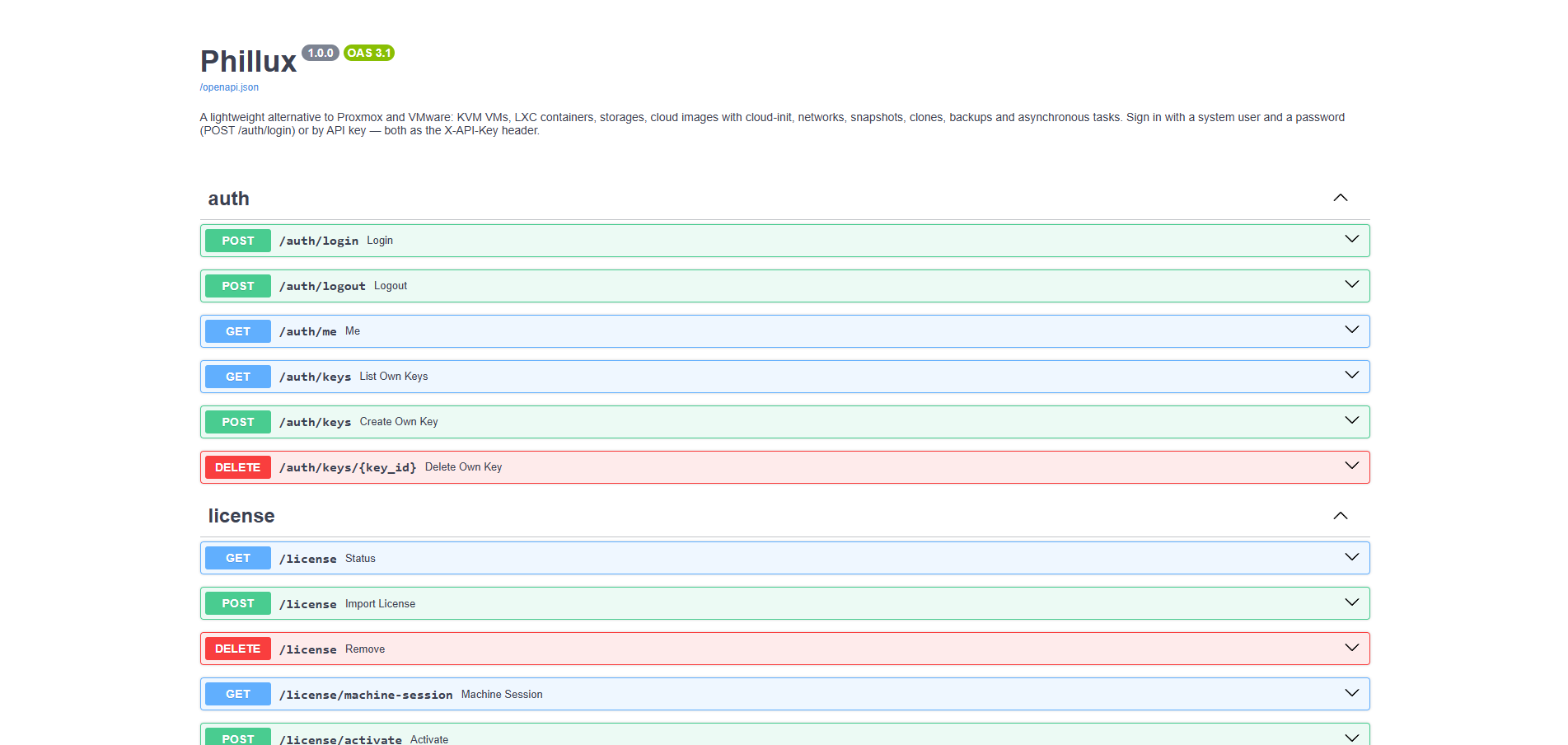Click the GET badge for /auth/me
The image size is (1568, 745).
tap(238, 331)
